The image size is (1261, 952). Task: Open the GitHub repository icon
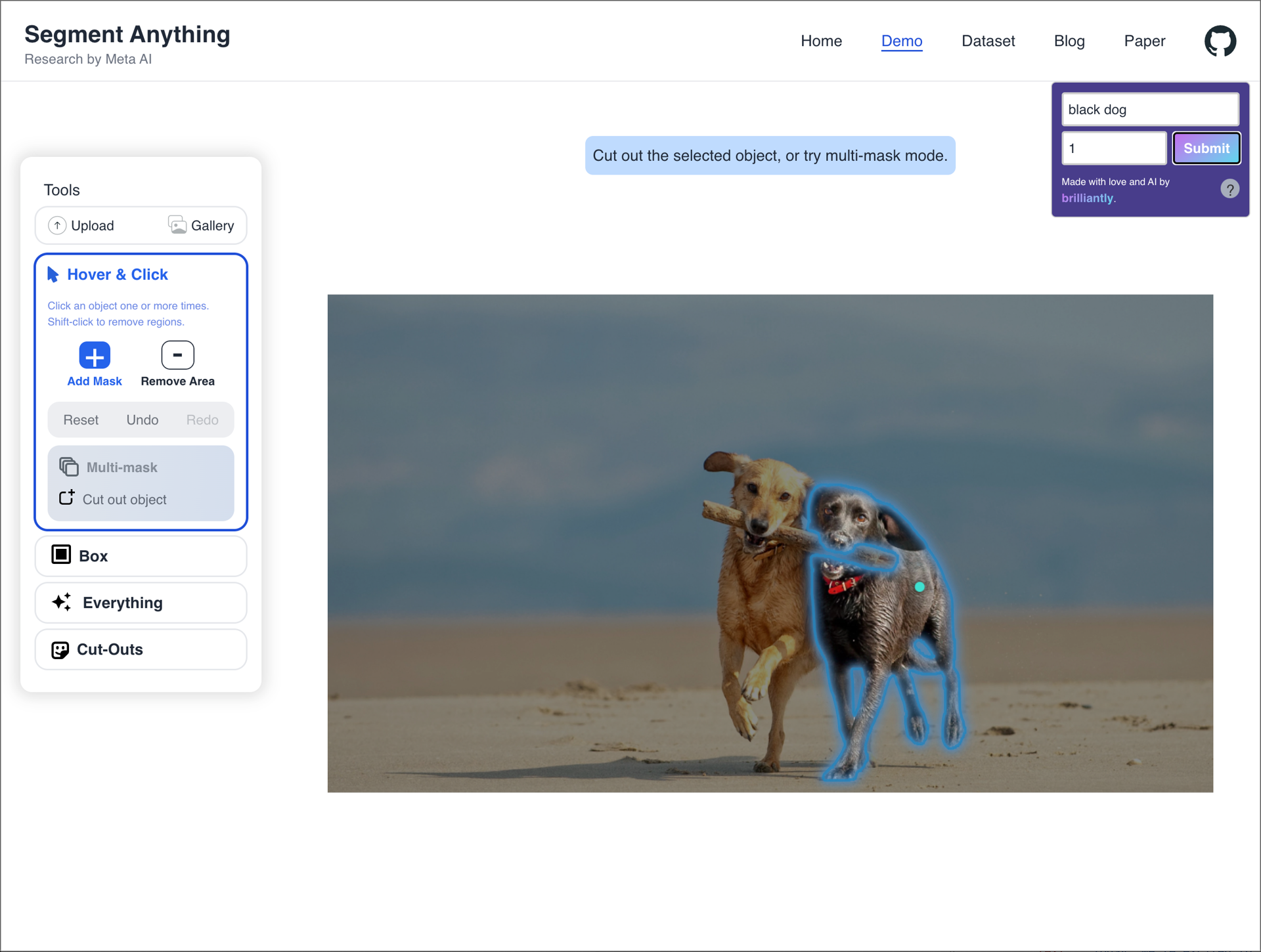pyautogui.click(x=1220, y=41)
